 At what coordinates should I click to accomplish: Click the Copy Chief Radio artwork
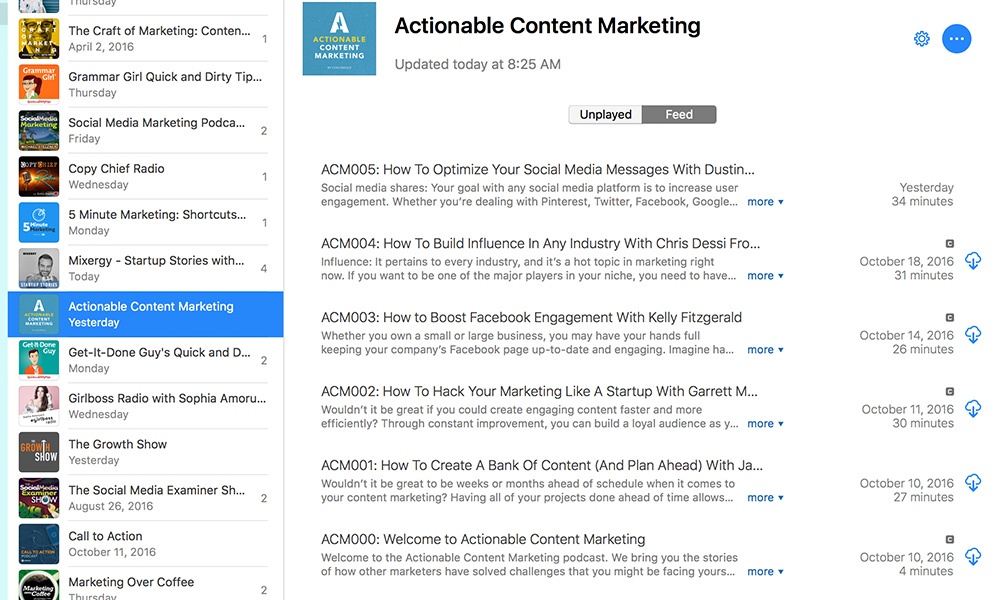39,176
